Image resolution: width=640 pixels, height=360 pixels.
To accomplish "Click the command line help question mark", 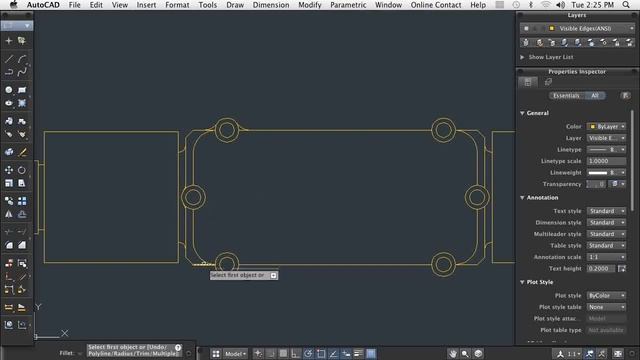I will (x=178, y=347).
